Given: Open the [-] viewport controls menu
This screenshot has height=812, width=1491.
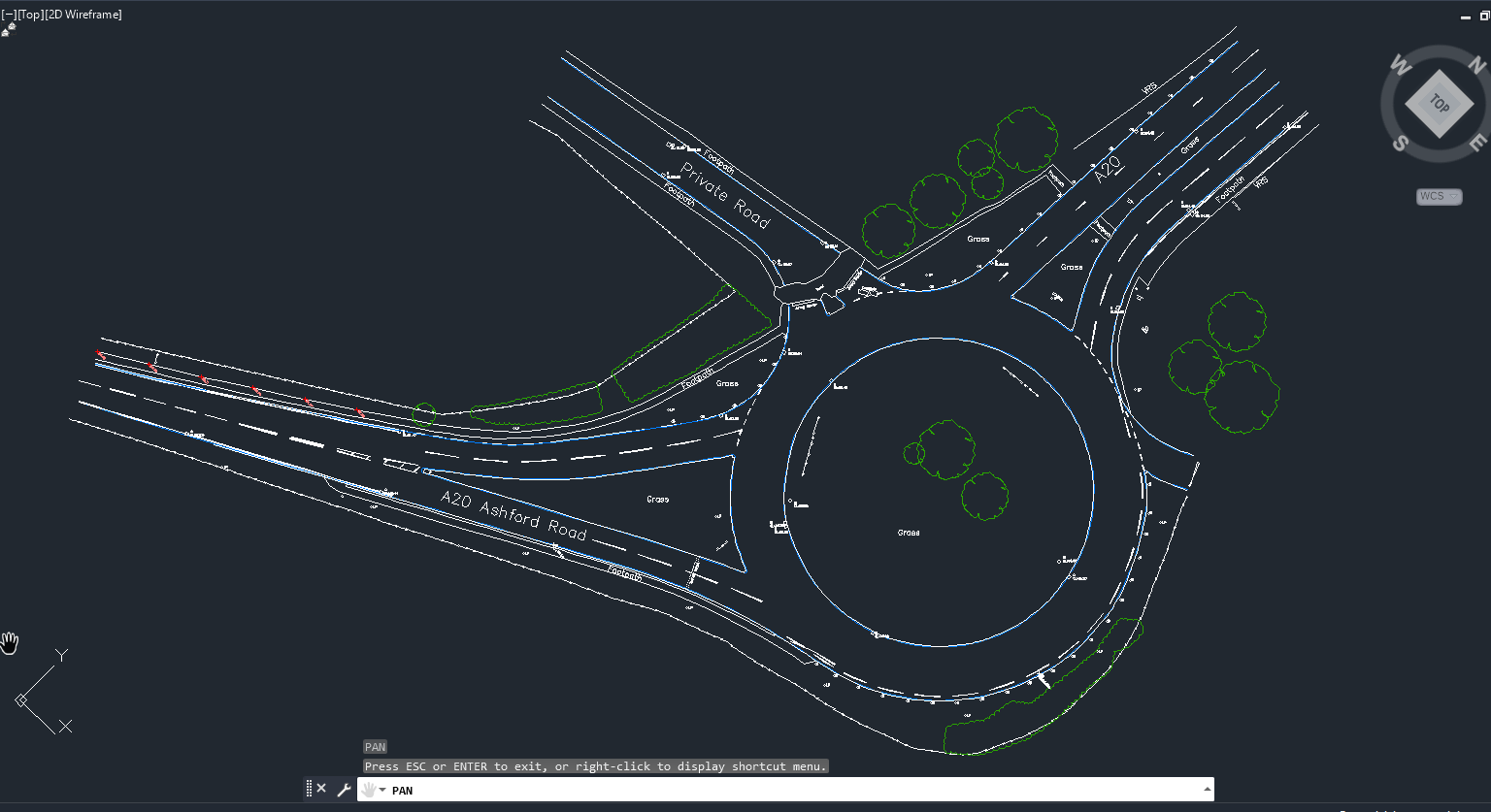Looking at the screenshot, I should (x=9, y=15).
